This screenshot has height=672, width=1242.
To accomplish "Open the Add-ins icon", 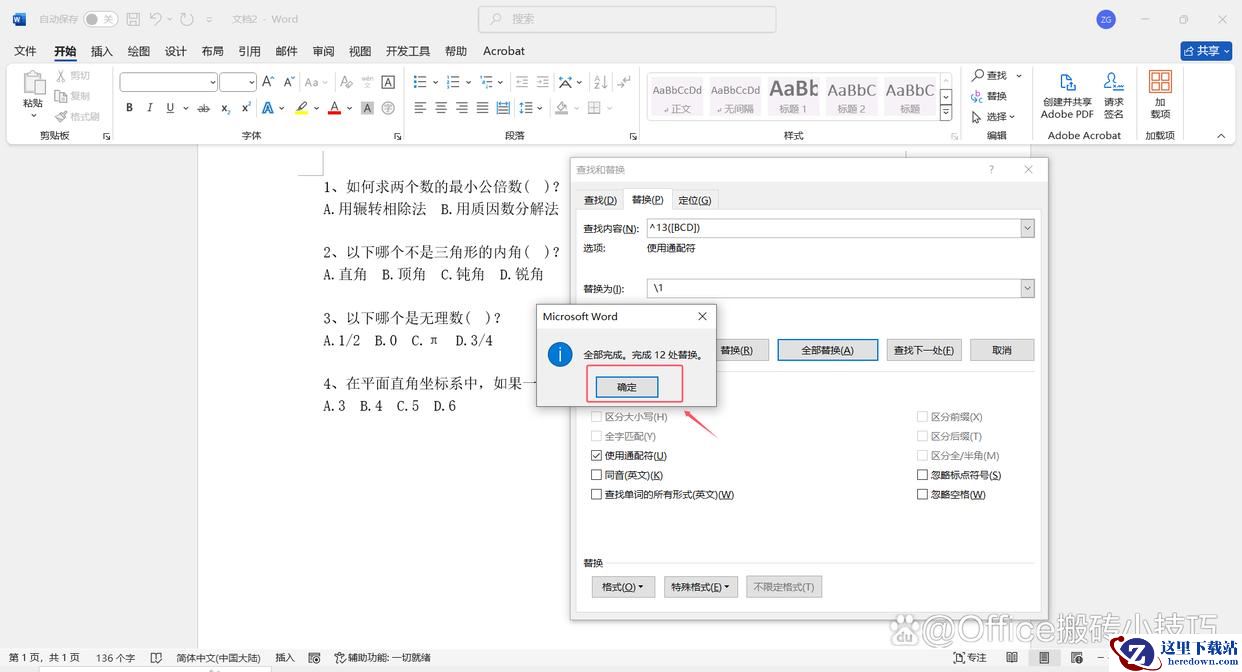I will [x=1159, y=95].
